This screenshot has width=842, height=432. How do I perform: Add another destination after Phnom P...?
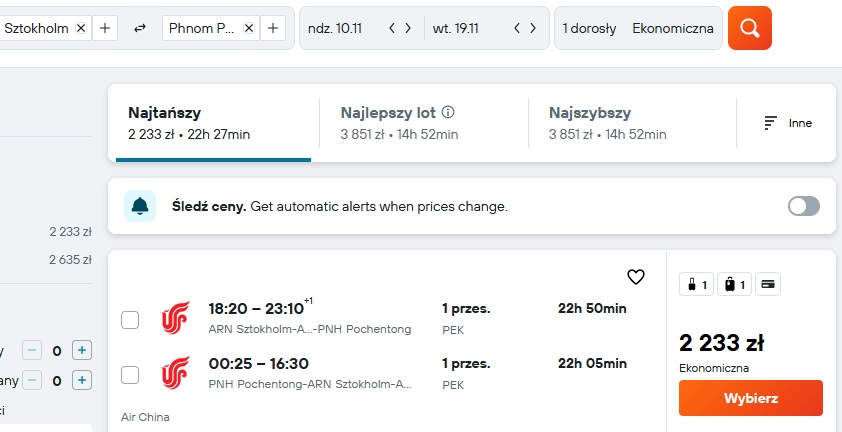coord(273,28)
